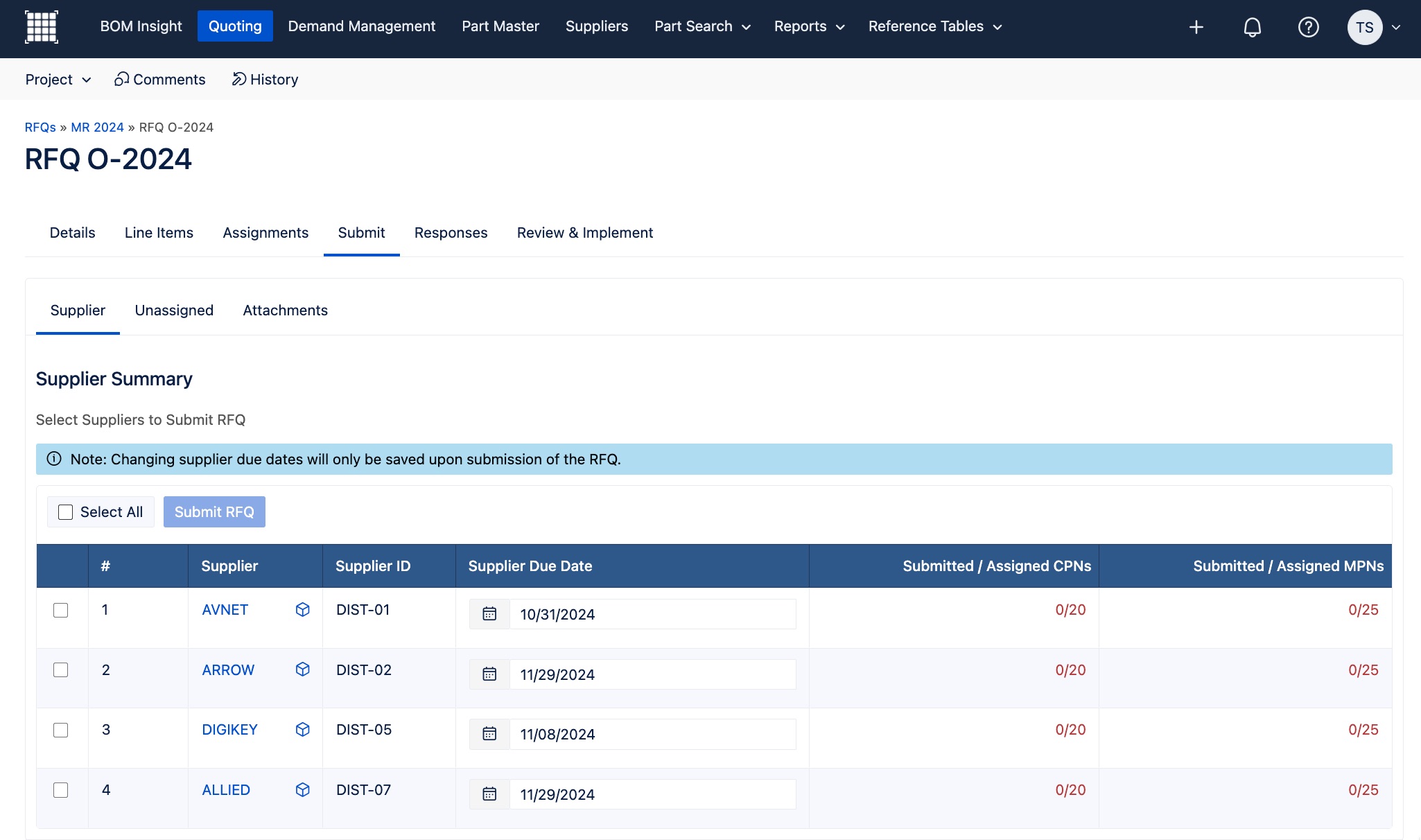Tick the checkbox for the AVNET row

(x=61, y=610)
